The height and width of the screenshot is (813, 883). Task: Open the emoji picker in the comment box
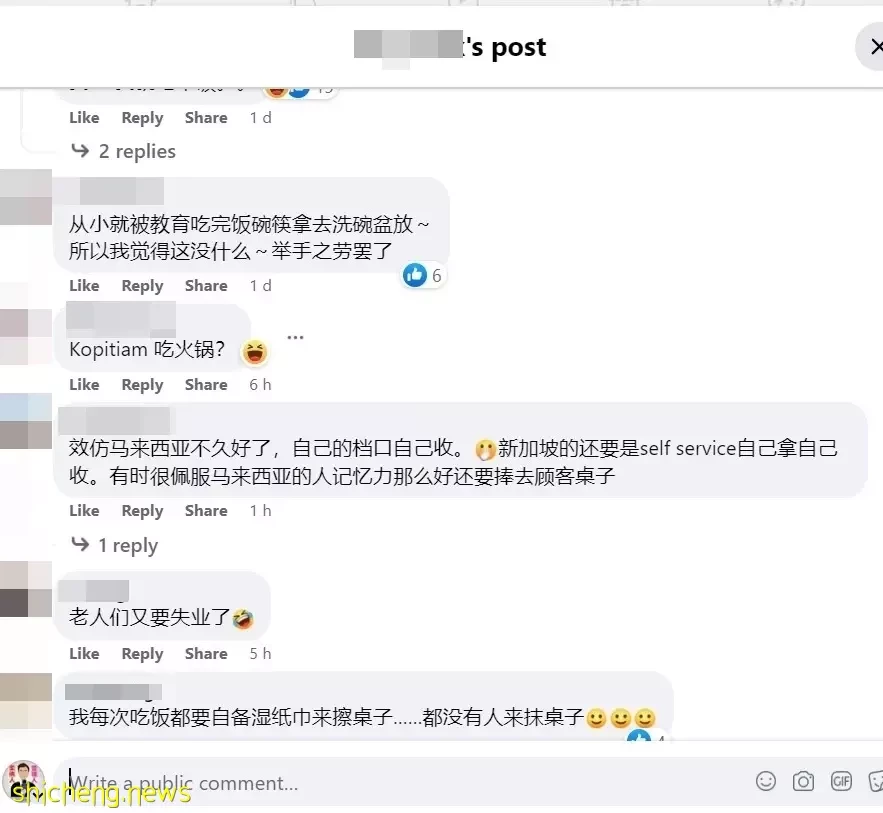pyautogui.click(x=765, y=781)
